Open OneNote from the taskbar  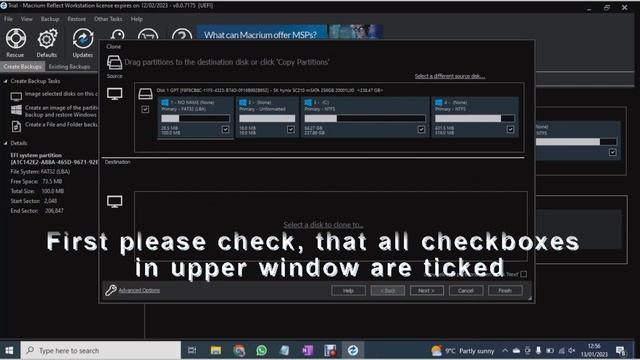pos(307,350)
